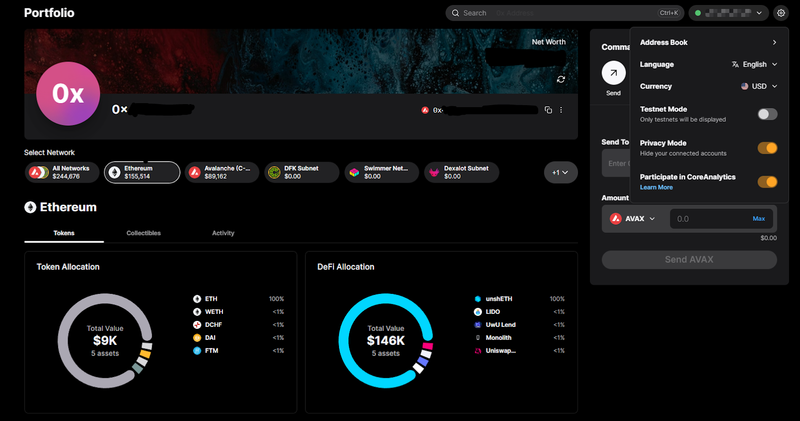Click the Net Worth label
This screenshot has height=421, width=800.
[548, 42]
